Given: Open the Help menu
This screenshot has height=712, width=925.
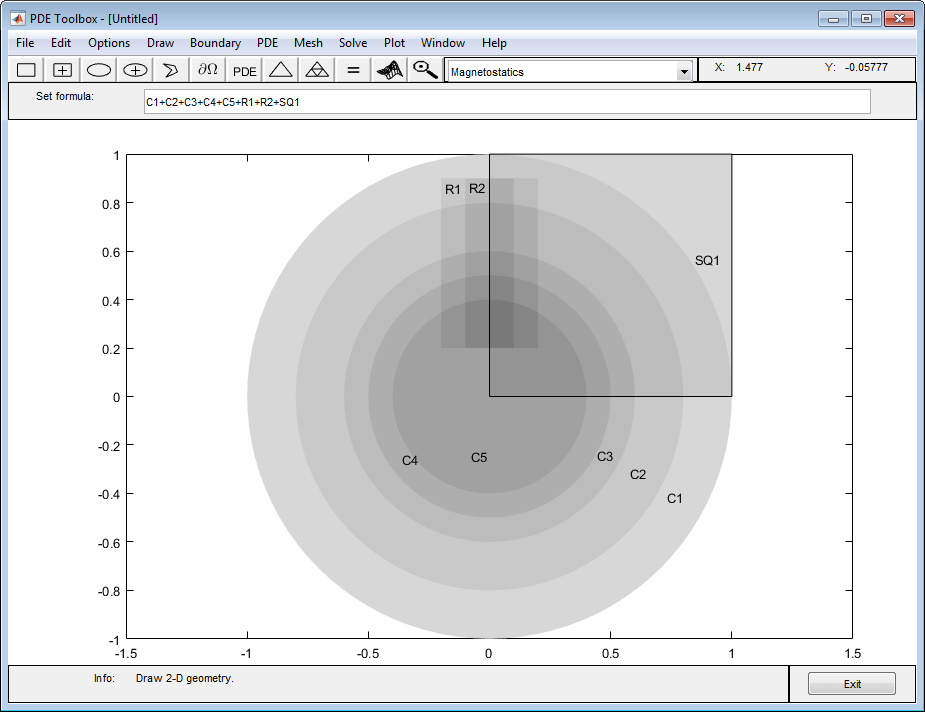Looking at the screenshot, I should click(x=494, y=43).
